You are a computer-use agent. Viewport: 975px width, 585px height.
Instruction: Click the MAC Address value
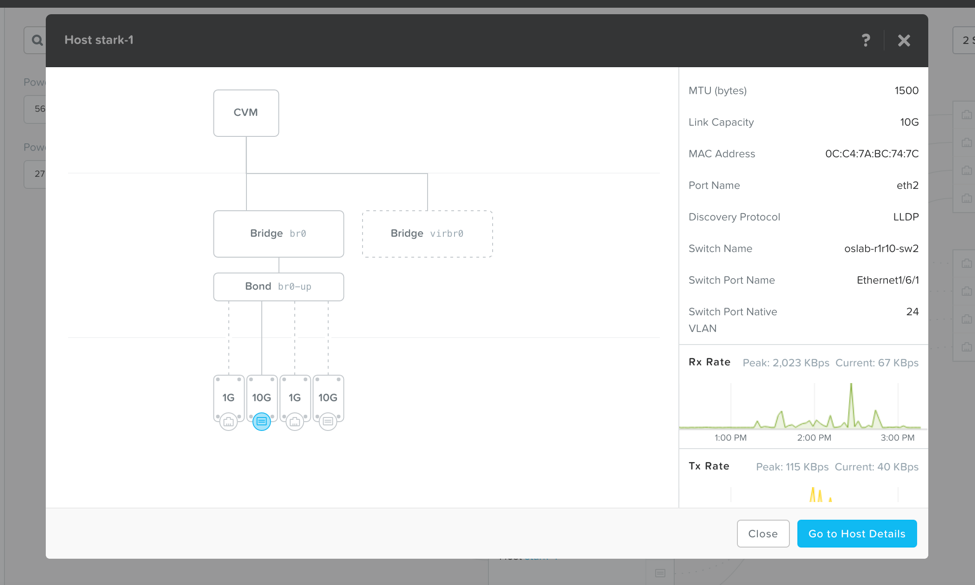coord(872,154)
